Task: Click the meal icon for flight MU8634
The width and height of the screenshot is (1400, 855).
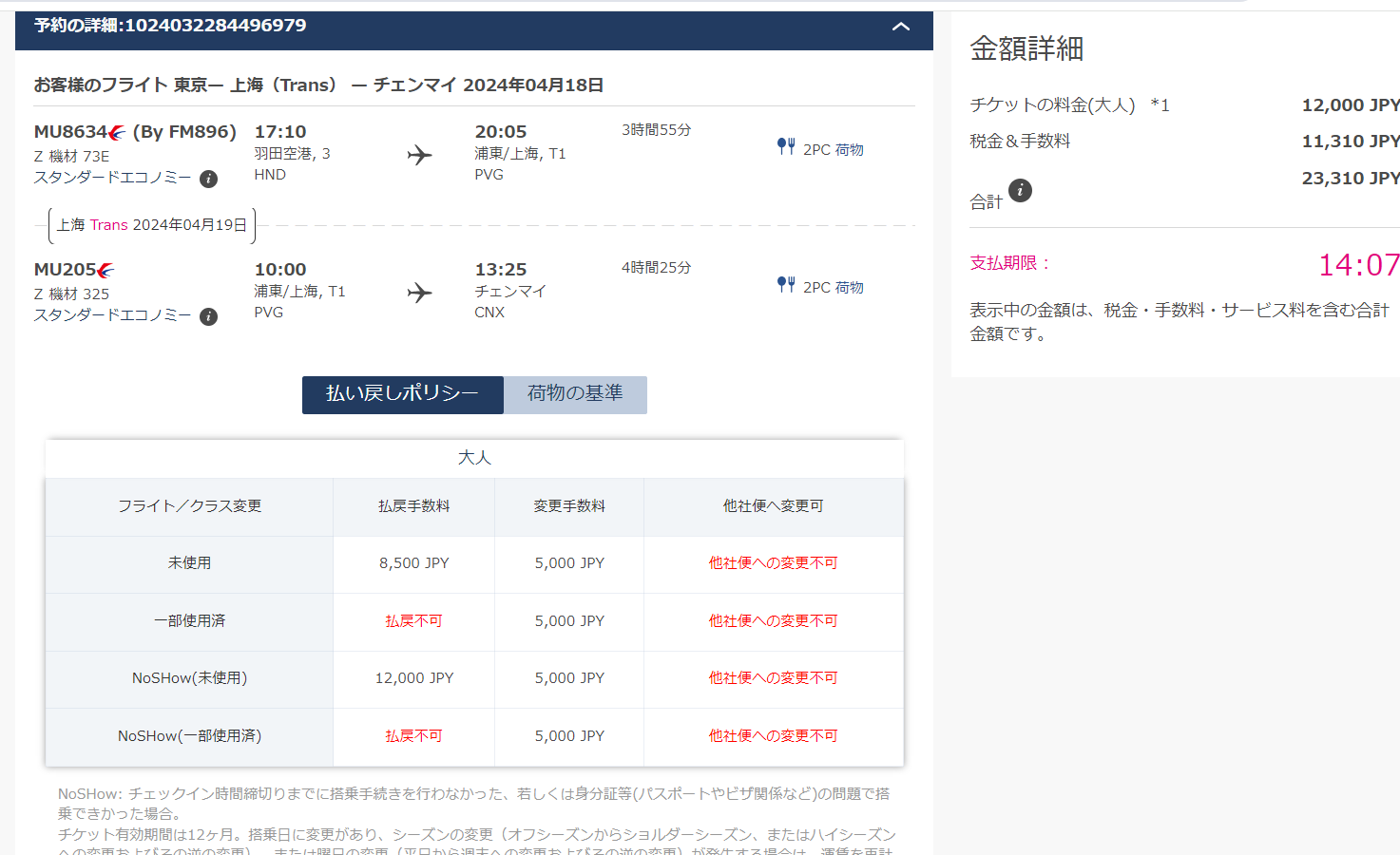Action: click(x=785, y=146)
